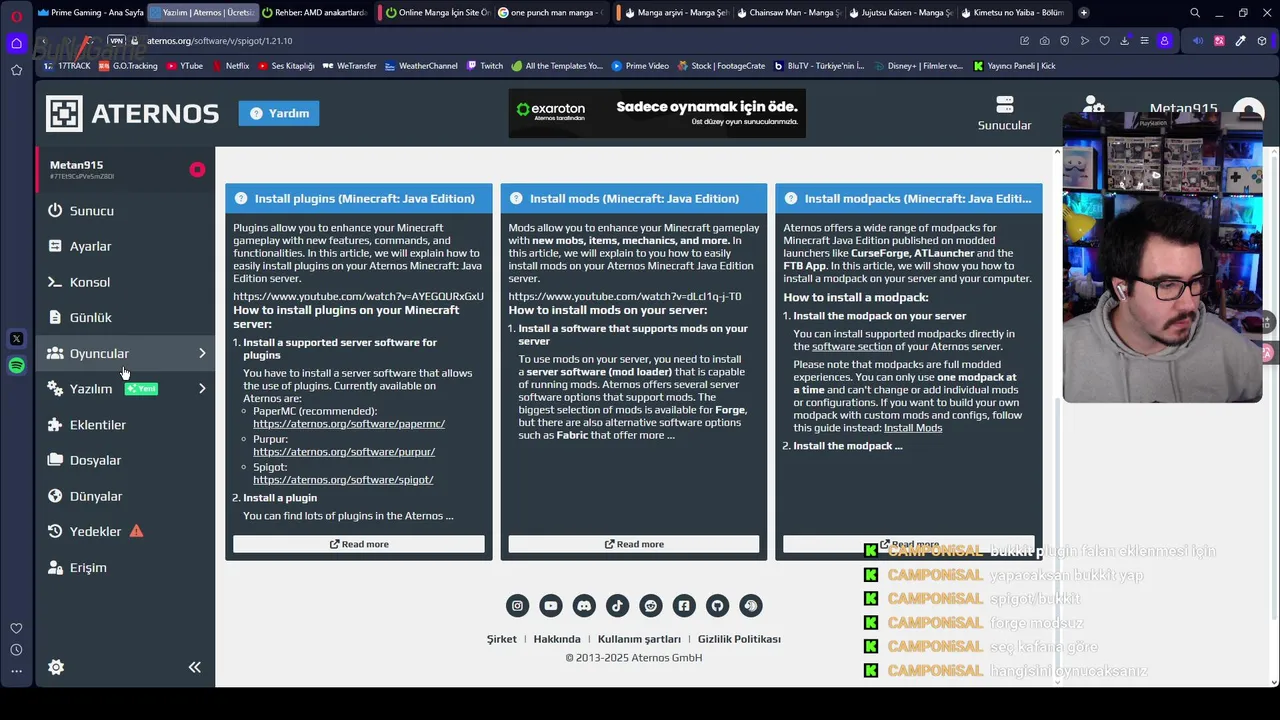1280x720 pixels.
Task: Open the Sunucular servers icon in header
Action: (1004, 113)
